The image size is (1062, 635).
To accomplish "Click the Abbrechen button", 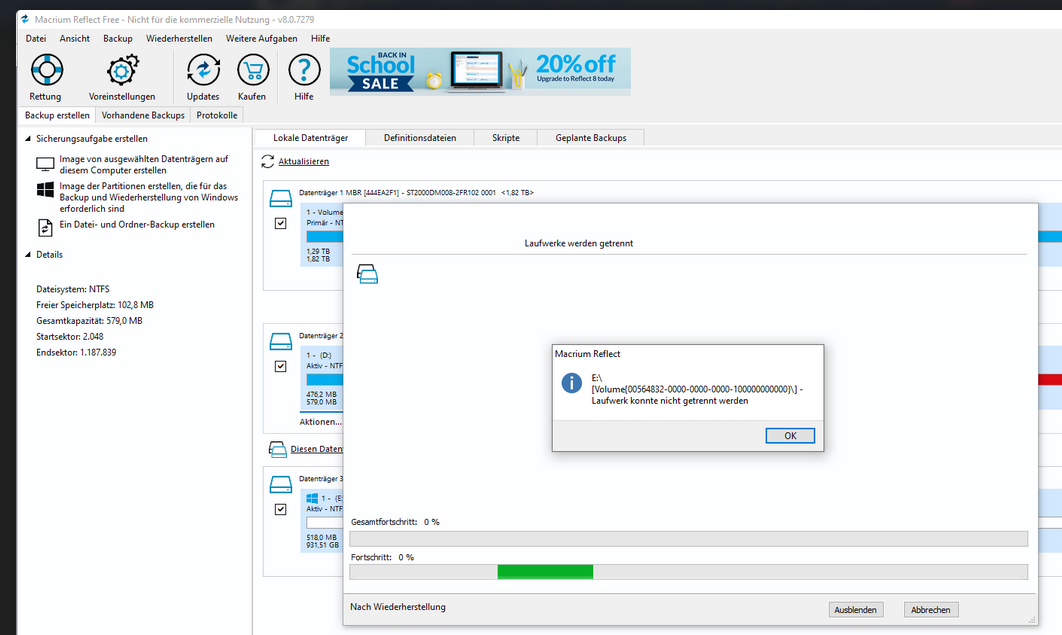I will [931, 610].
